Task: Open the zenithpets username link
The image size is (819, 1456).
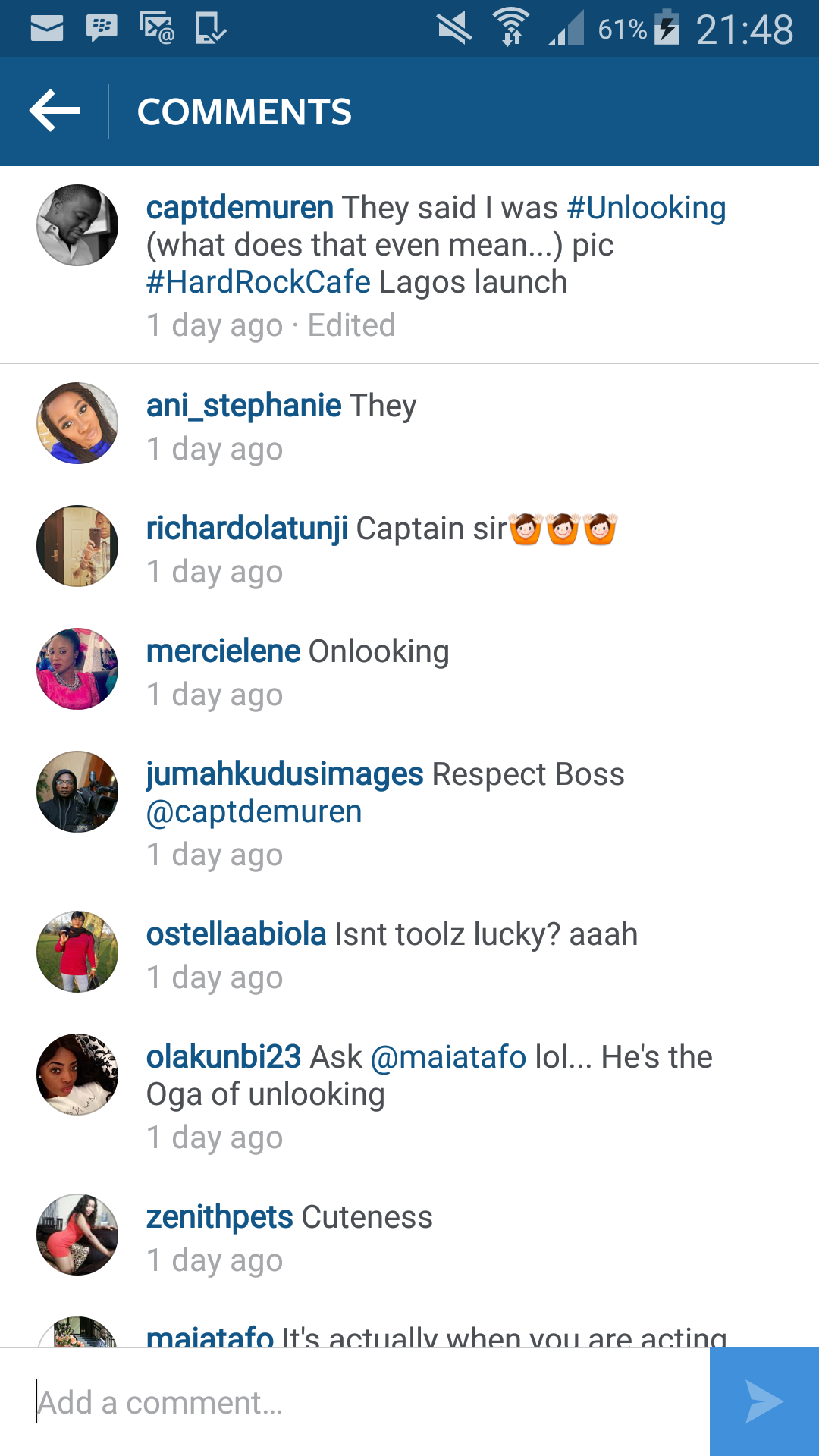Action: click(x=220, y=1218)
